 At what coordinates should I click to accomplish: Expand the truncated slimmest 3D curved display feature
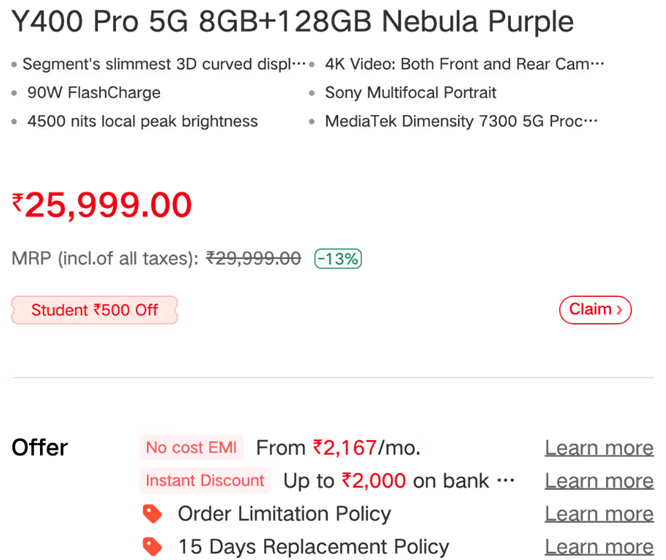click(x=164, y=64)
